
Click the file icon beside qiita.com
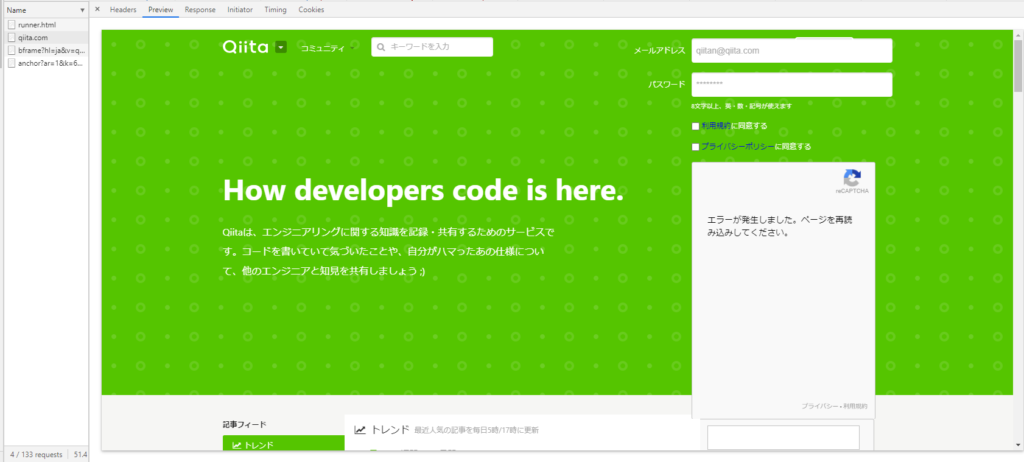[x=11, y=38]
